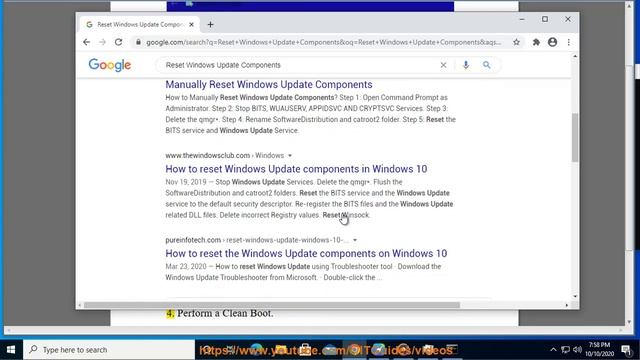Select the Reset Windows Update Components tab

[x=139, y=24]
